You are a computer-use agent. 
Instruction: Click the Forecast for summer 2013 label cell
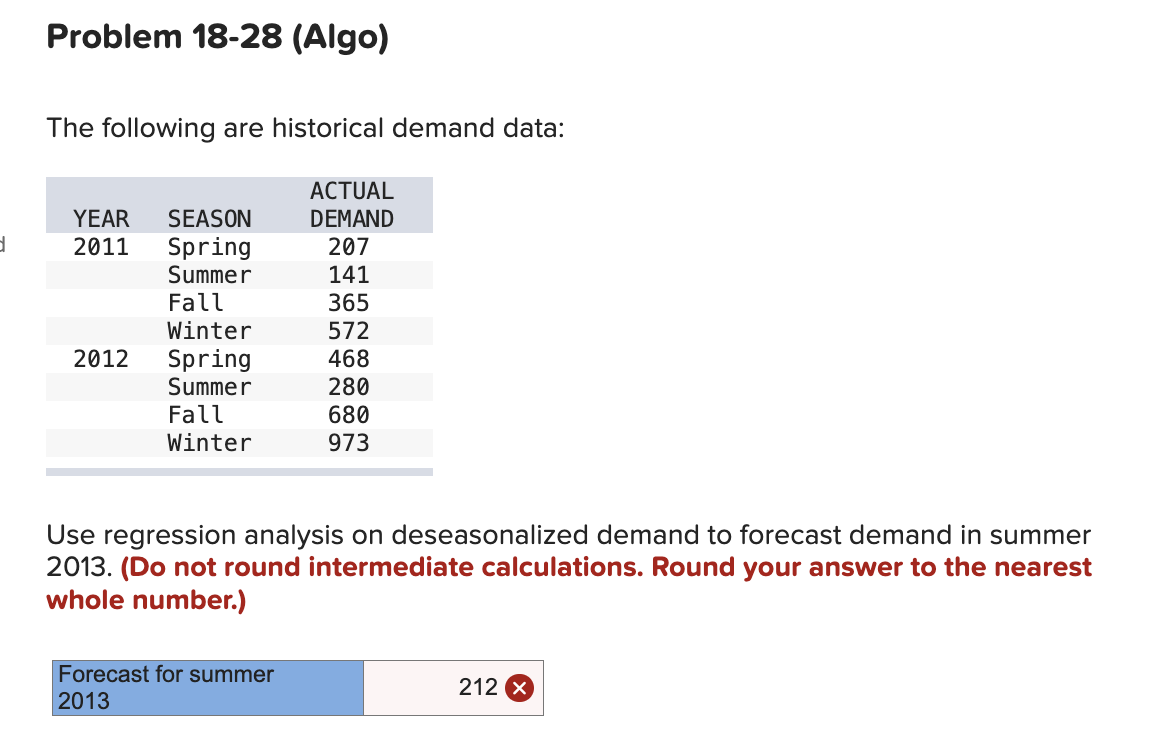point(207,687)
